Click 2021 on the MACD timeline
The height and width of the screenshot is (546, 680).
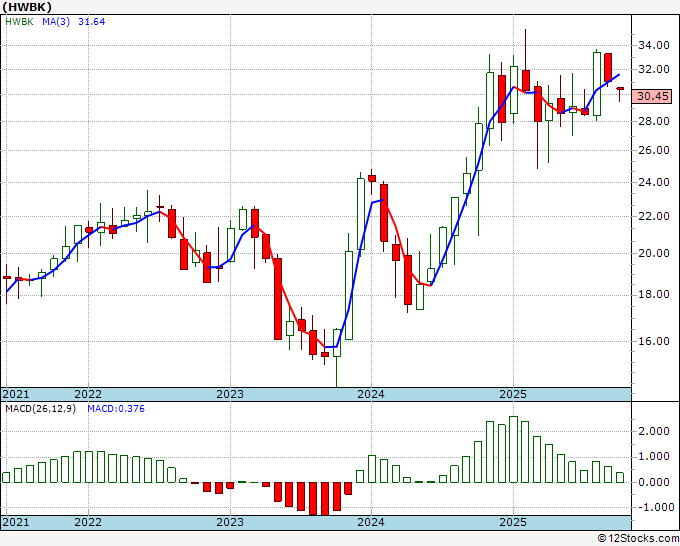(x=16, y=522)
